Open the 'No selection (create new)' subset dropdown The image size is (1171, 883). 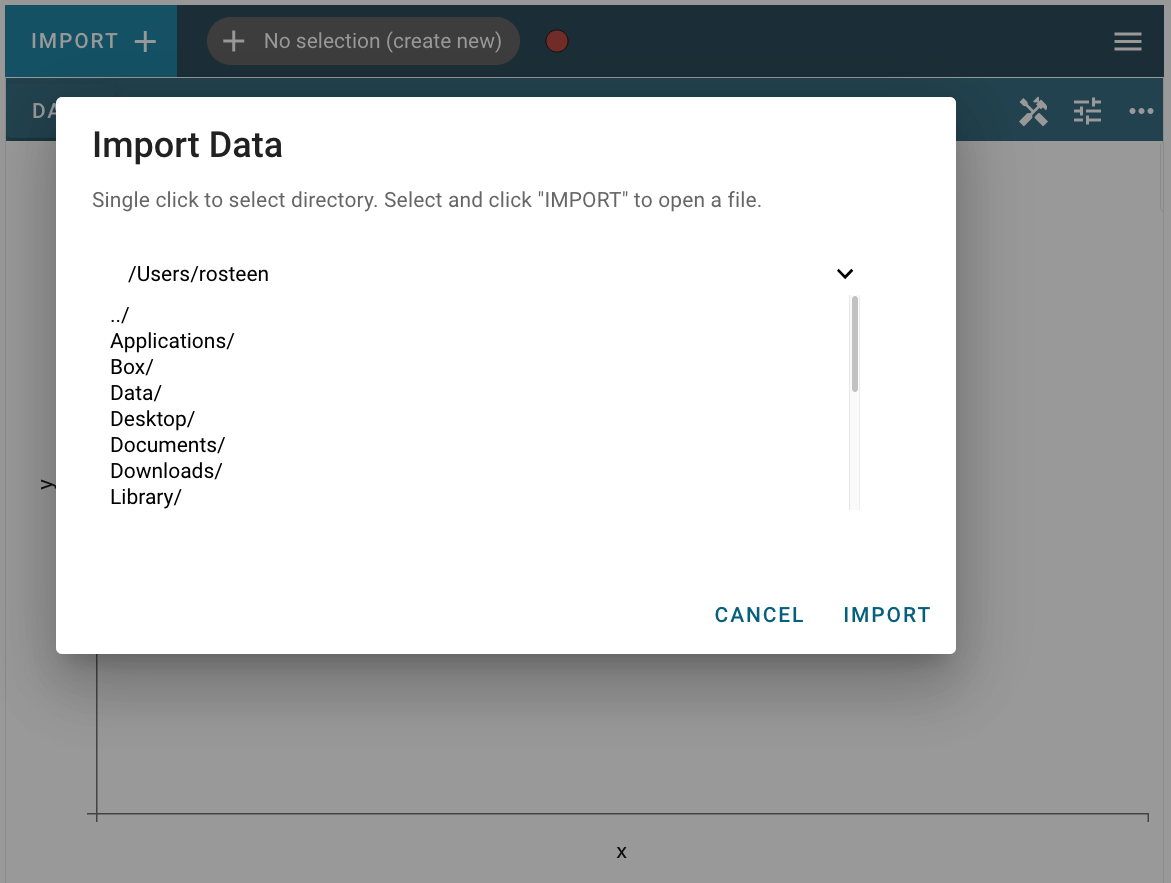tap(363, 41)
